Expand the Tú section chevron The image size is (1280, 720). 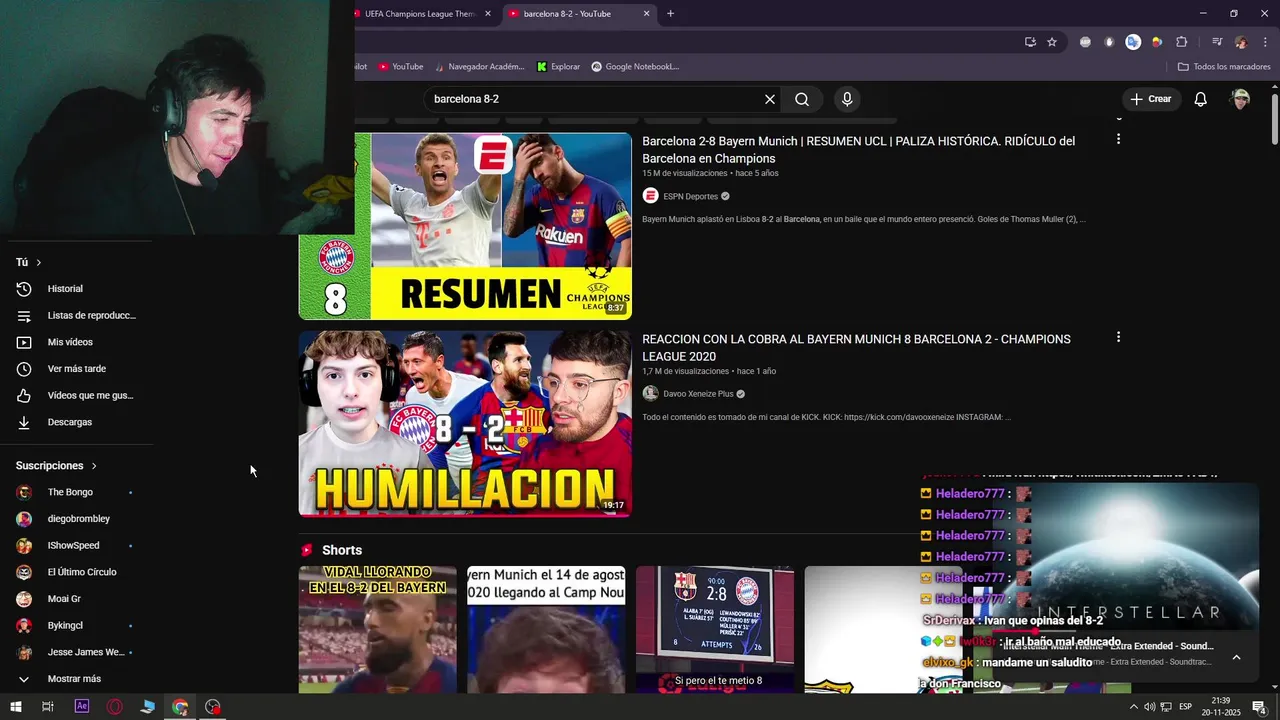pos(39,262)
